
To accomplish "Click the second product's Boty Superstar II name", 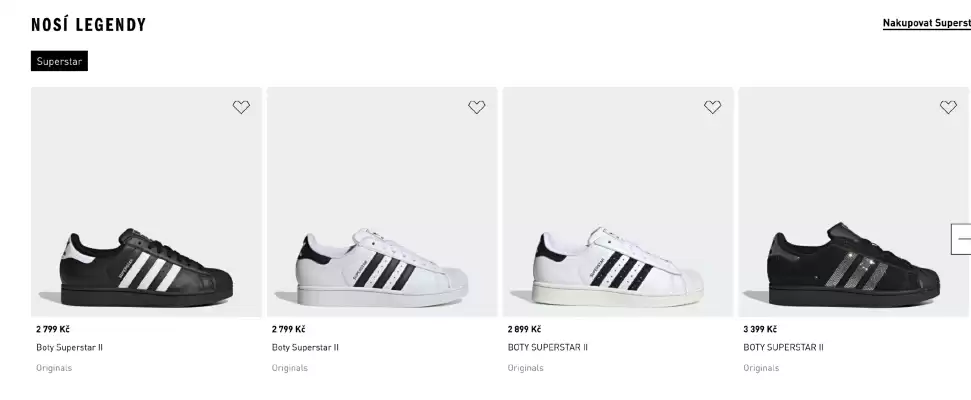I will pyautogui.click(x=305, y=348).
